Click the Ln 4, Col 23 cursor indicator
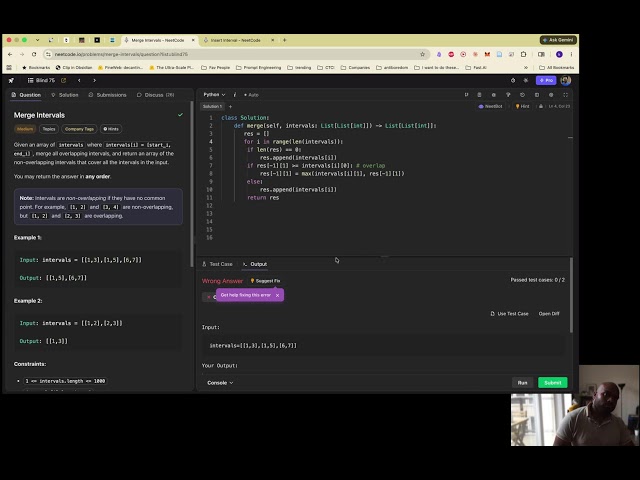 (x=559, y=106)
